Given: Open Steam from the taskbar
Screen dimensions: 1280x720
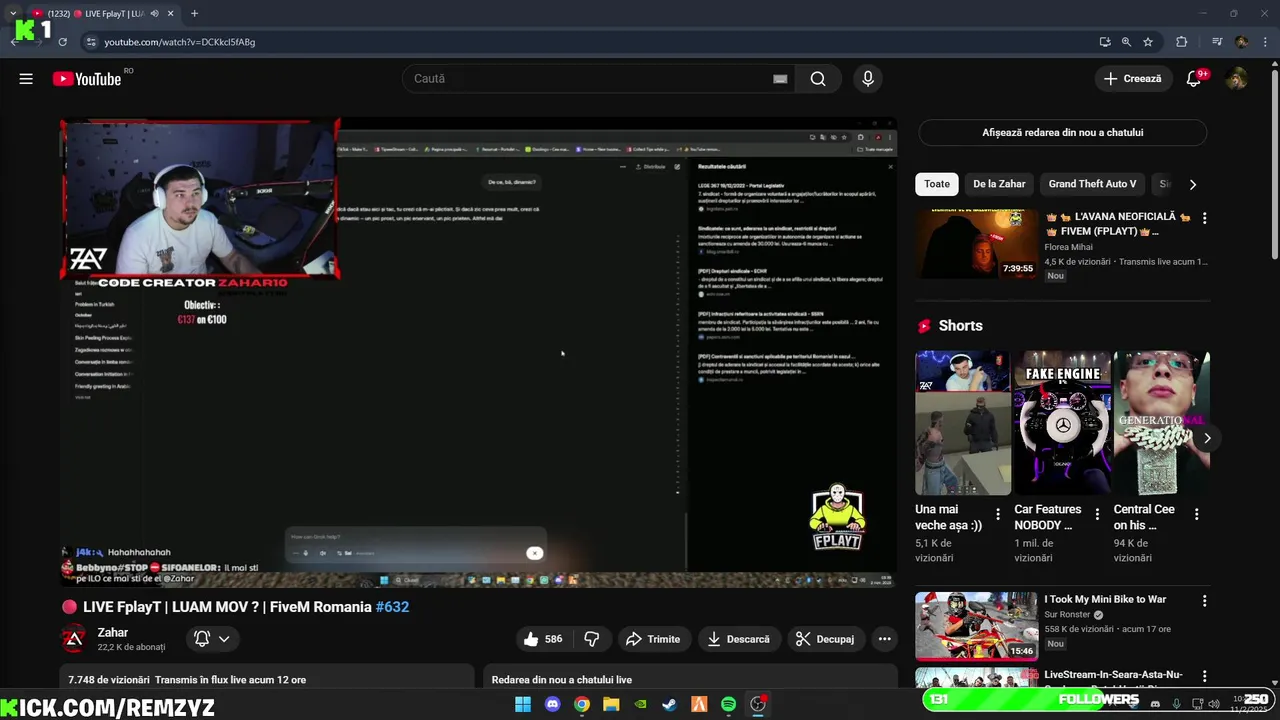Looking at the screenshot, I should [670, 704].
